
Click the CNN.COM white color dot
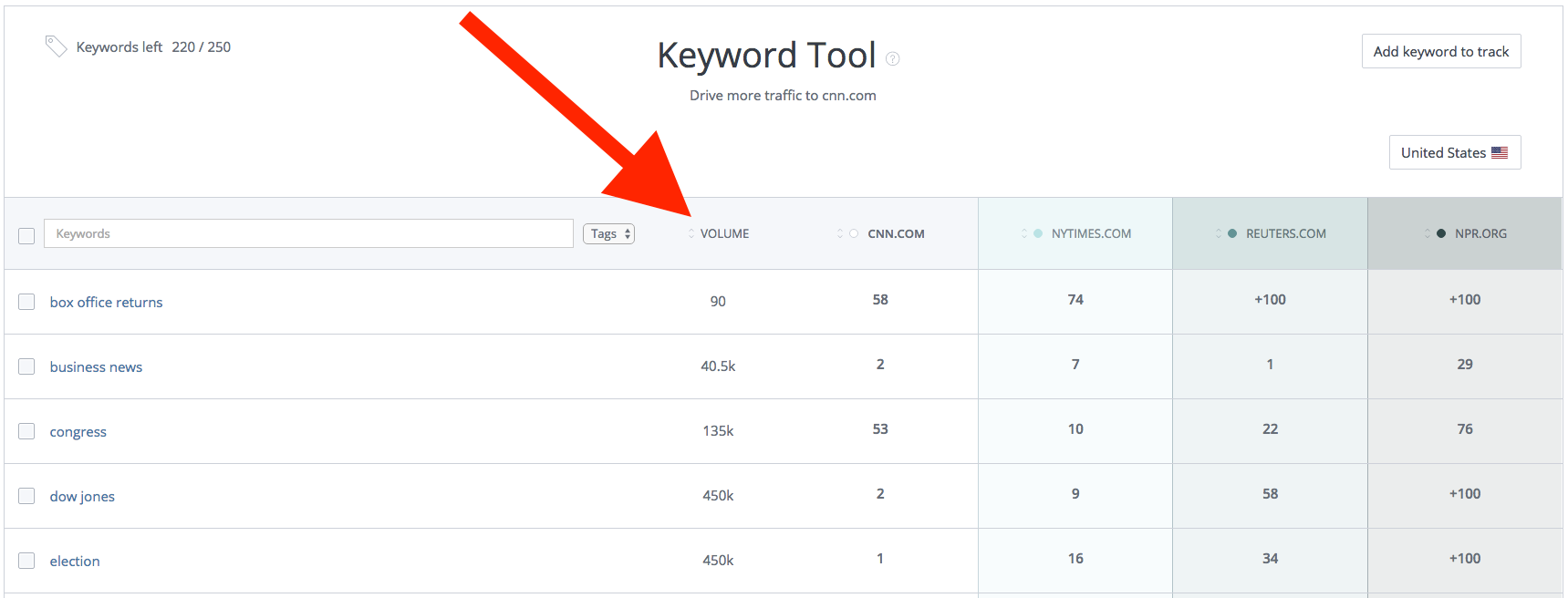[x=854, y=233]
